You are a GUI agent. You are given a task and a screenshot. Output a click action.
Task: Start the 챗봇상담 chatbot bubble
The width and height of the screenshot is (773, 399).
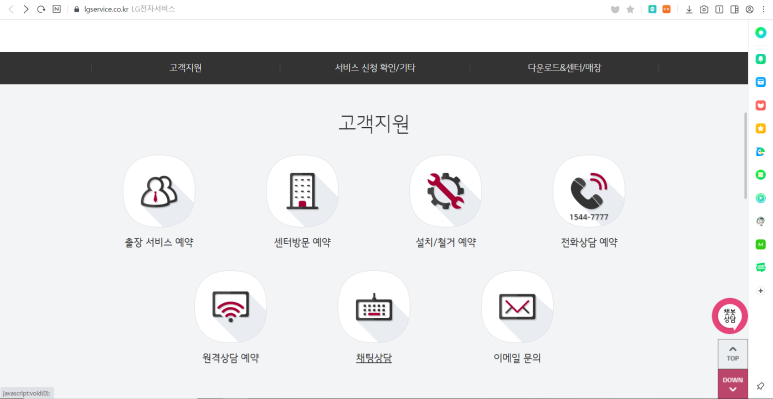pyautogui.click(x=730, y=316)
